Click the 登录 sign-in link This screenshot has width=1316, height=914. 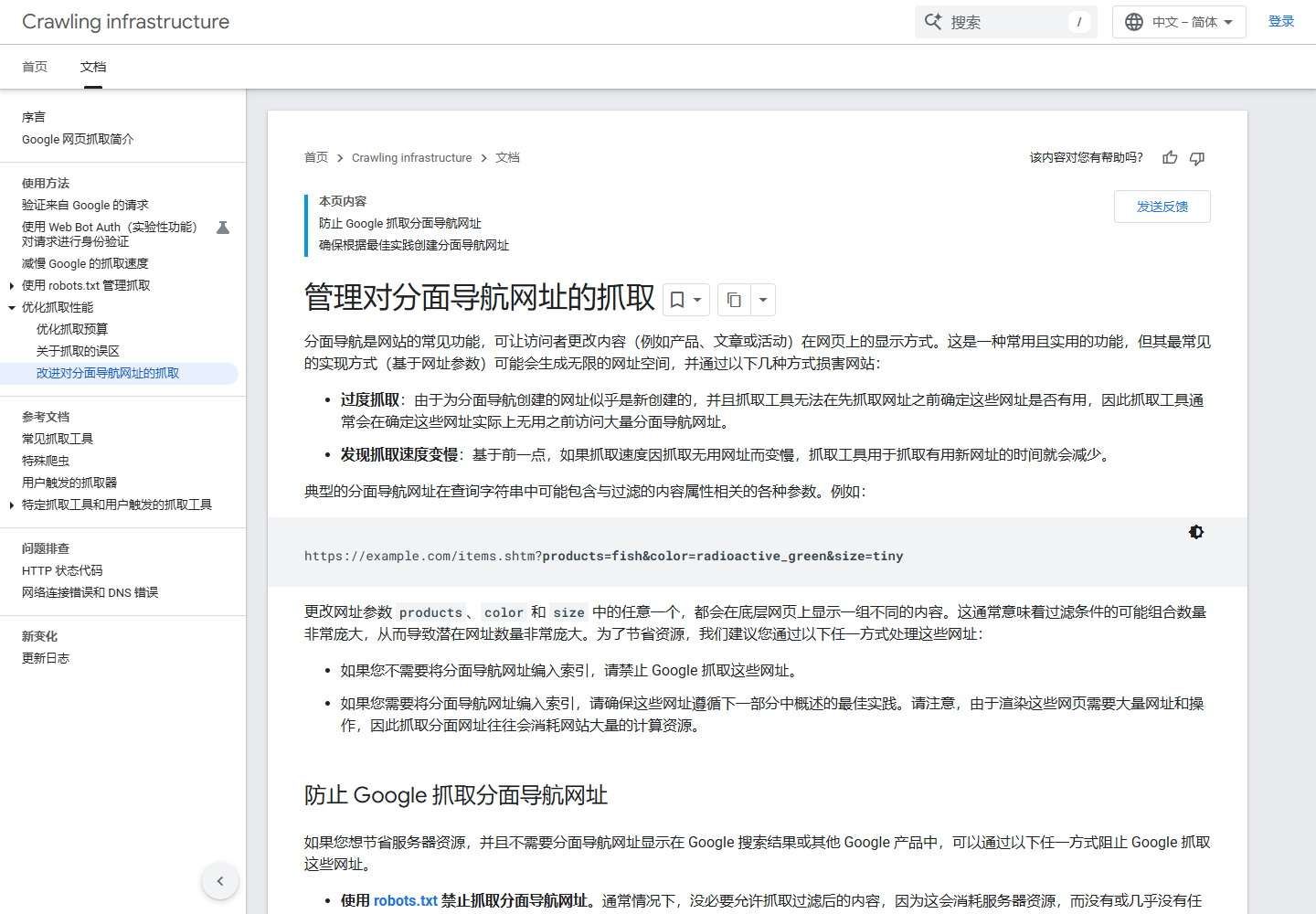[1281, 22]
